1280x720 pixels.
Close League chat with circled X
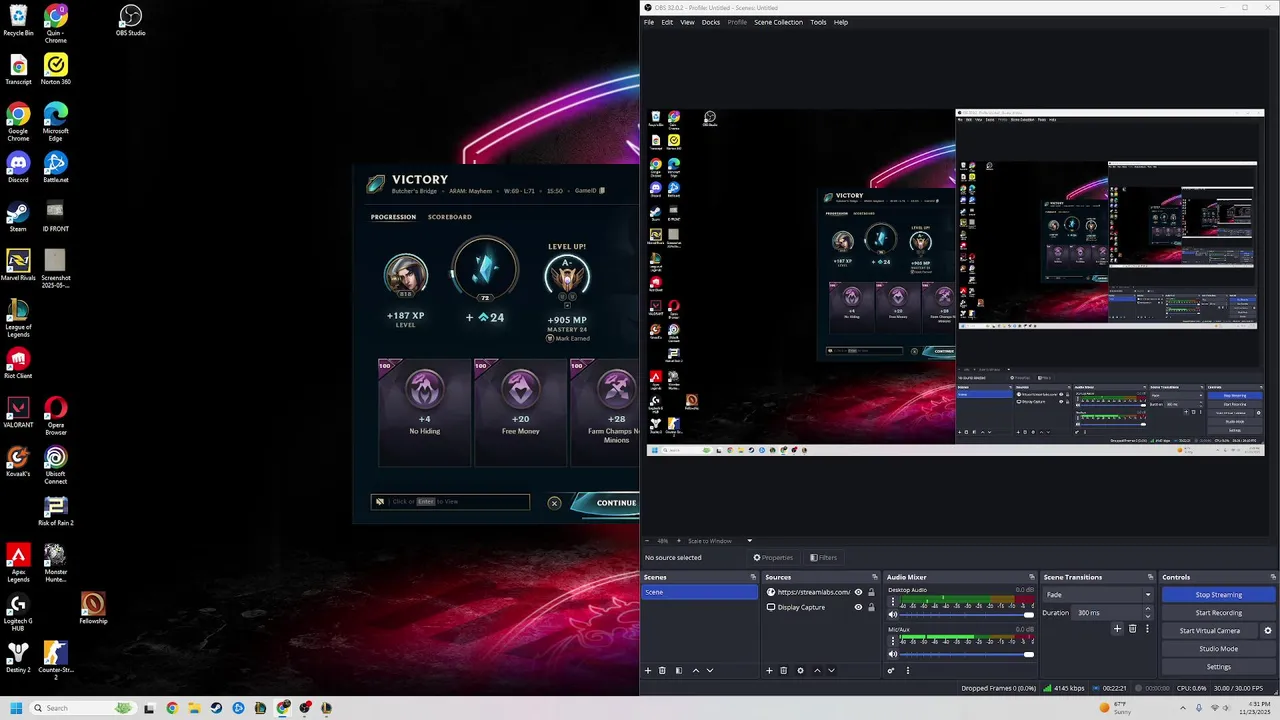(555, 503)
